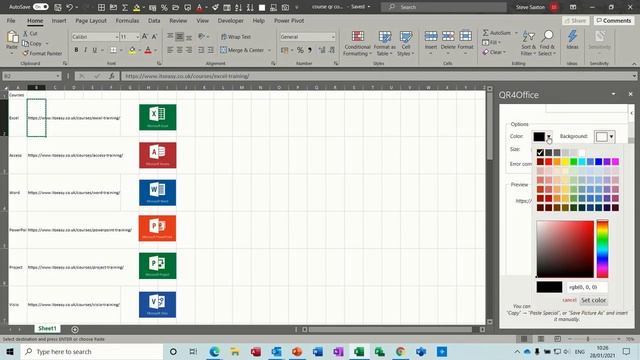Switch to the Power Pivot tab
Viewport: 640px width, 360px height.
coord(289,20)
